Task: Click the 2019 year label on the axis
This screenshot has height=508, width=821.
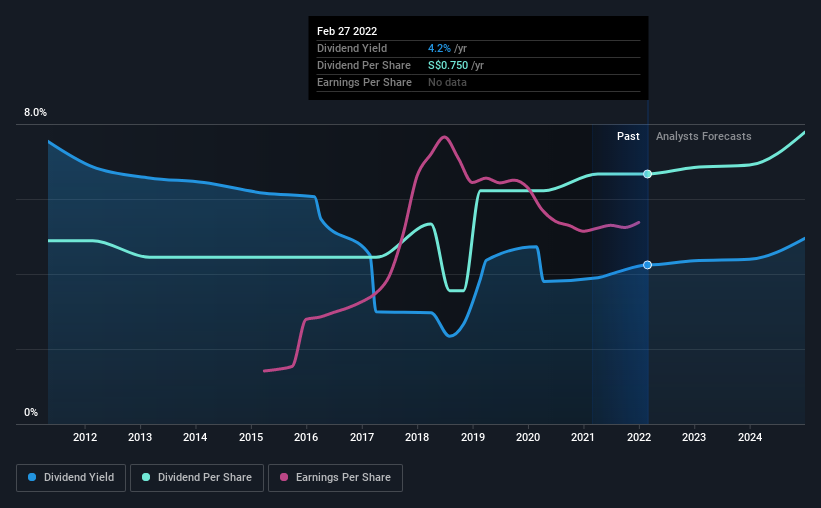Action: 473,437
